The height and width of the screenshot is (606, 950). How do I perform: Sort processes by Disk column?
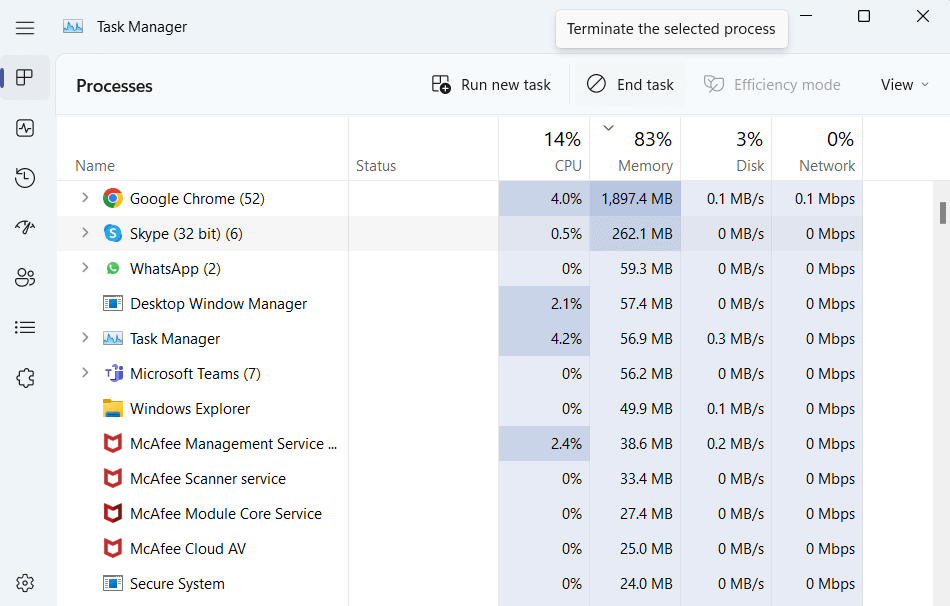726,148
